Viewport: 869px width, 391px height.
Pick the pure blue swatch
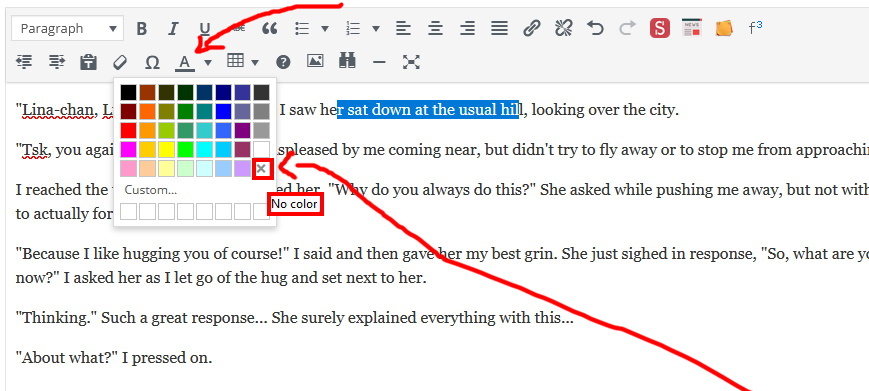click(x=223, y=111)
